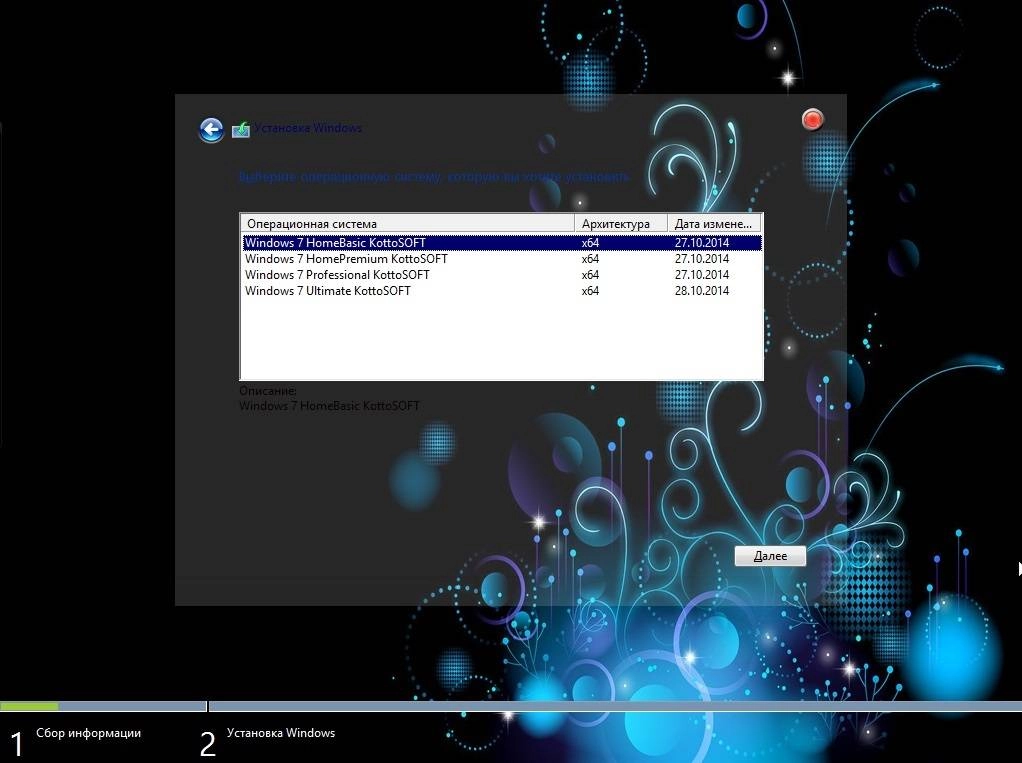Select Windows 7 Ultimate KottoSOFT row
The width and height of the screenshot is (1022, 763).
point(502,291)
